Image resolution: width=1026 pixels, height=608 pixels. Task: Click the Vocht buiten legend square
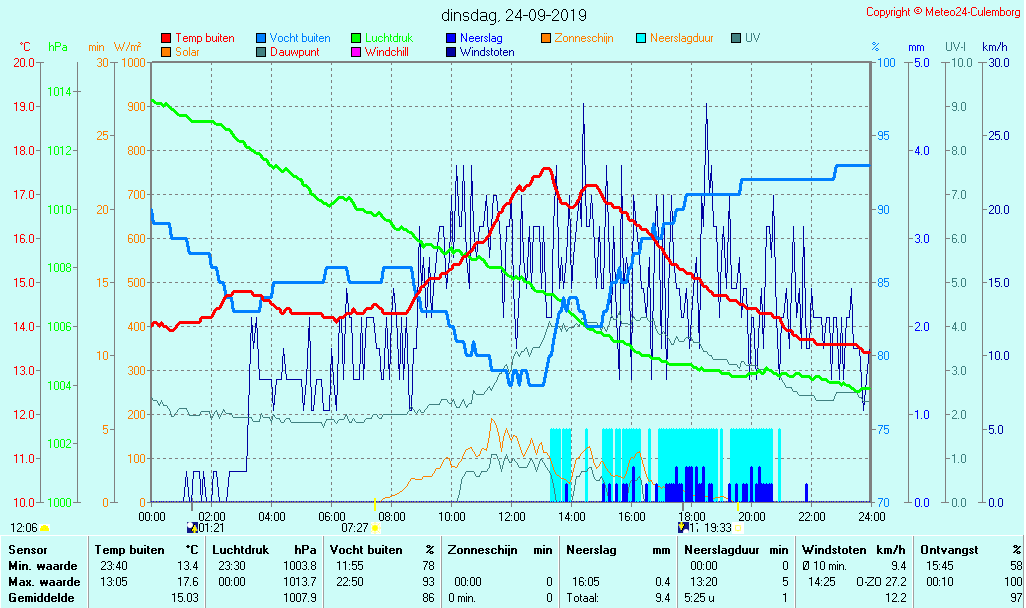click(x=261, y=38)
